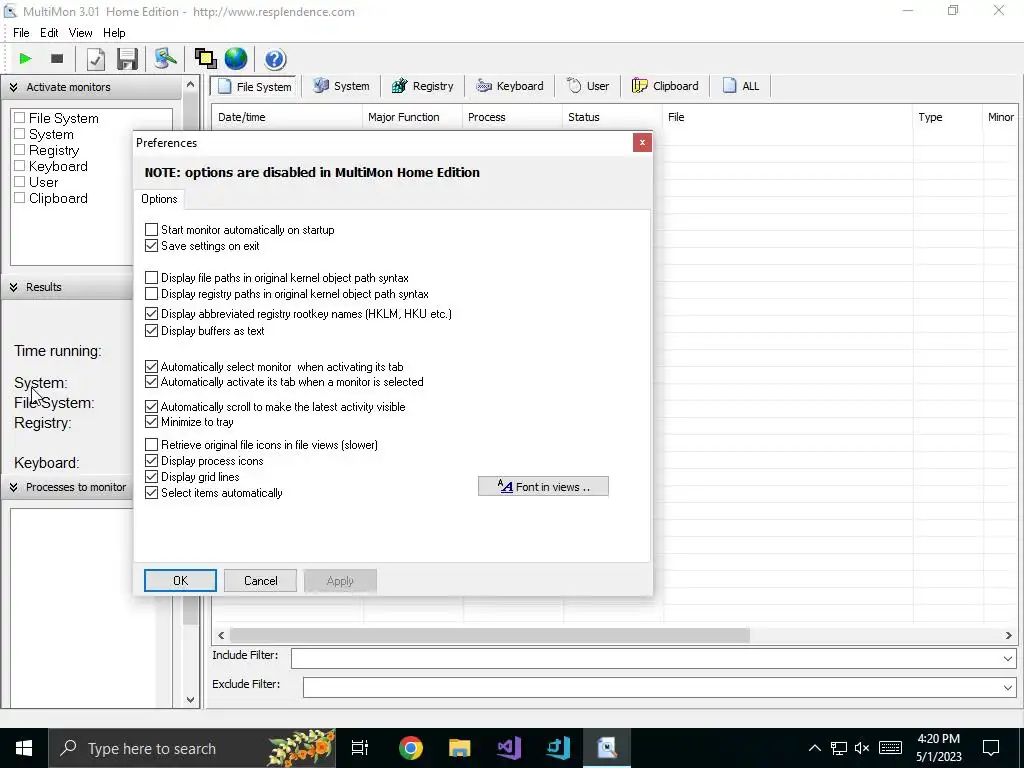Click the taskbar search box
This screenshot has height=768, width=1024.
[193, 748]
